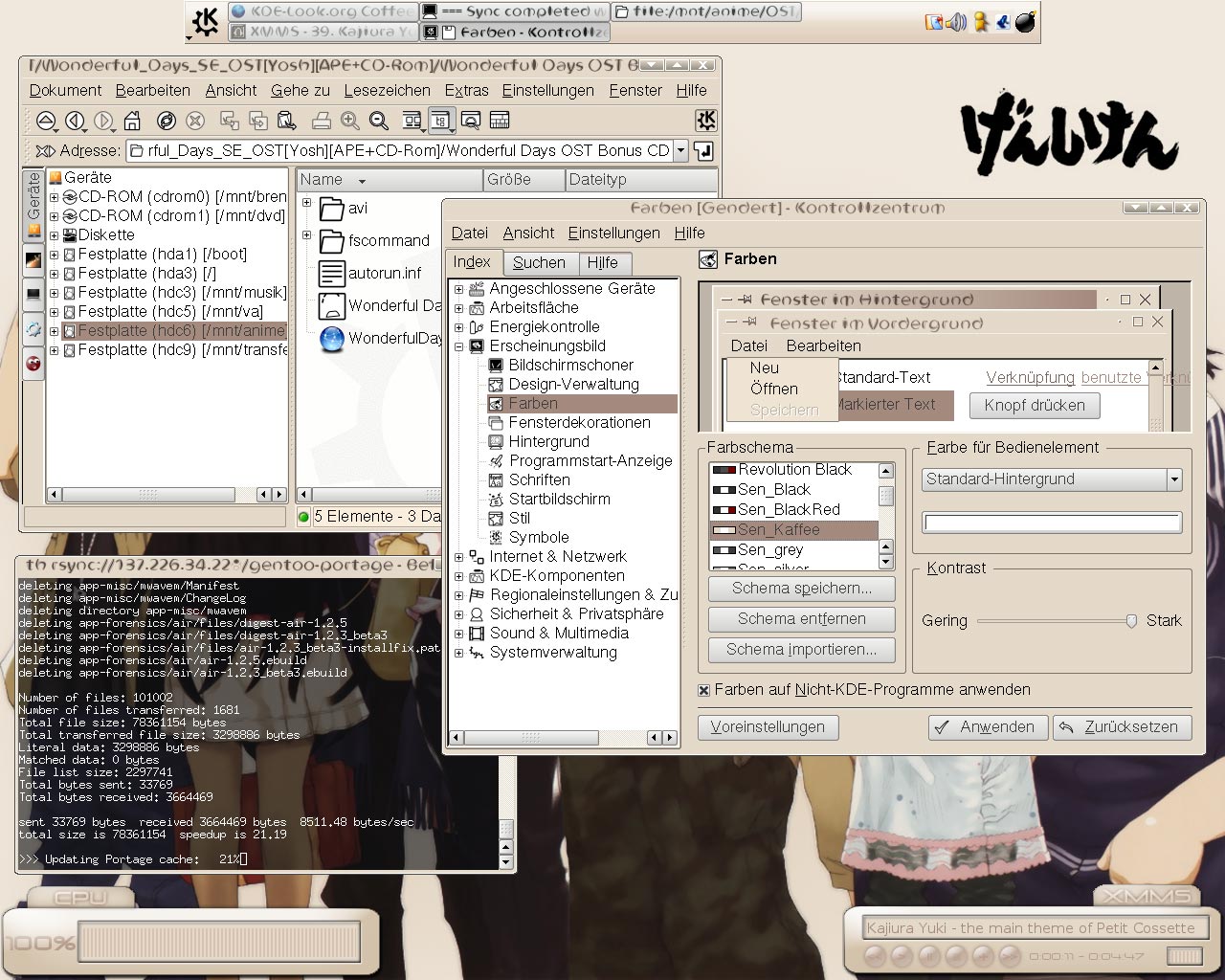Image resolution: width=1225 pixels, height=980 pixels.
Task: Click the Up arrow in Konqueror toolbar
Action: click(x=46, y=121)
